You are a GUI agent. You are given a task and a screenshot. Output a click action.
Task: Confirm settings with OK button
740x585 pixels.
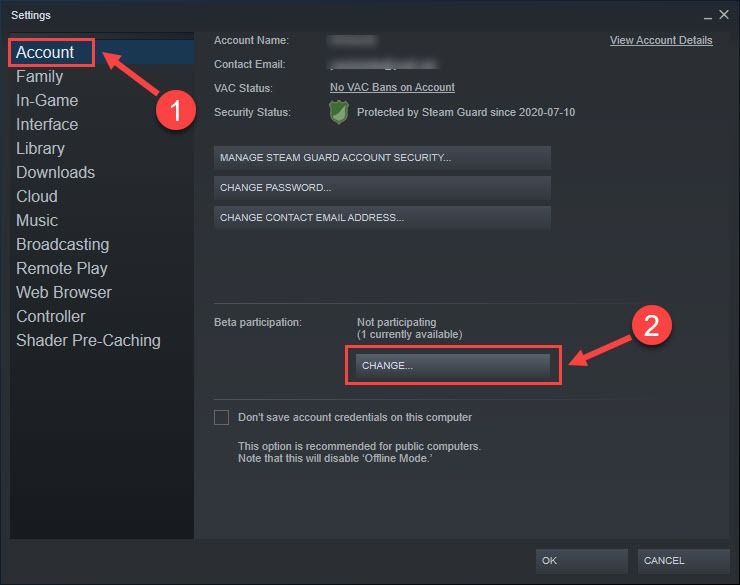581,561
